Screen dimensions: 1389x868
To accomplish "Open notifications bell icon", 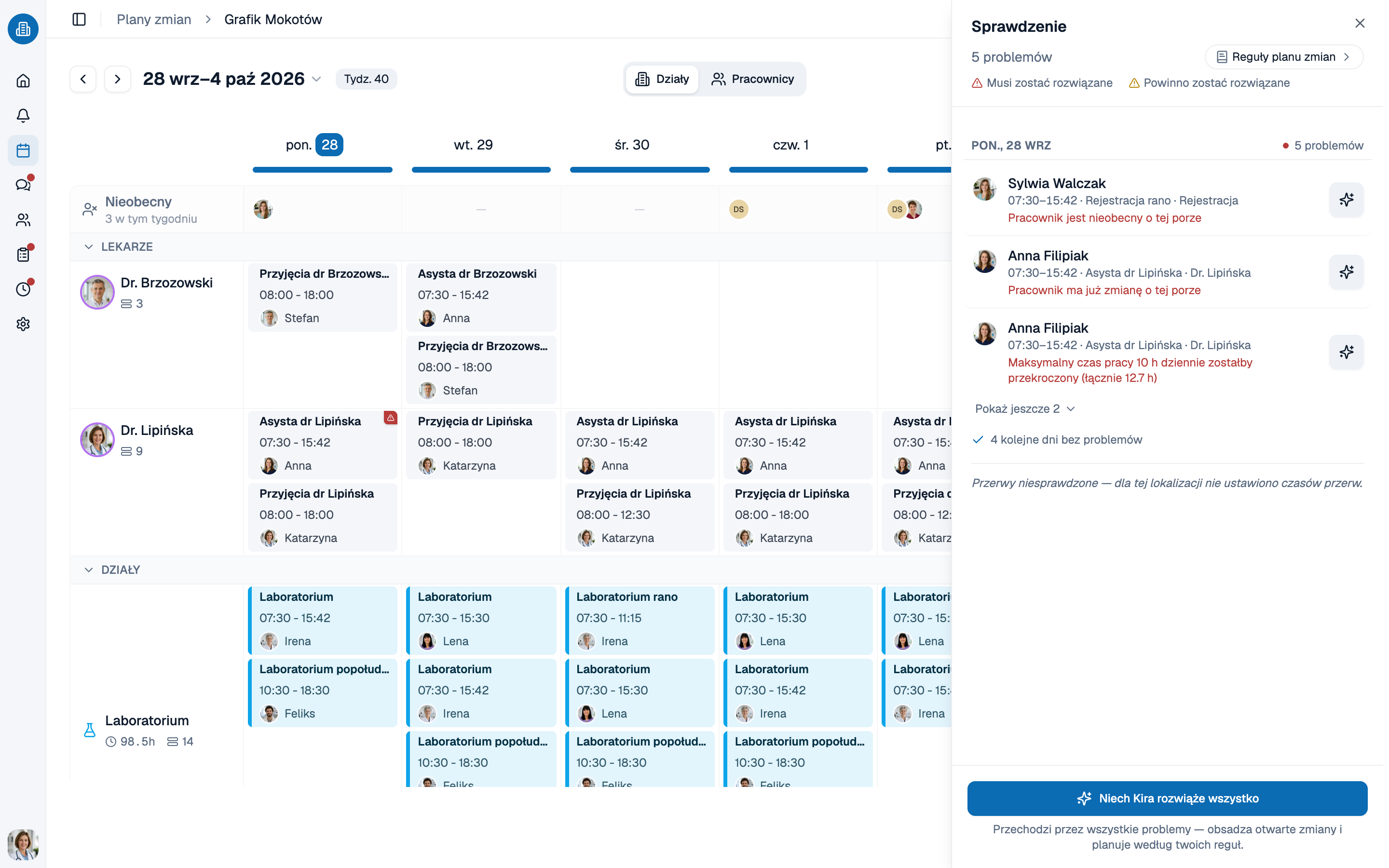I will click(x=23, y=115).
